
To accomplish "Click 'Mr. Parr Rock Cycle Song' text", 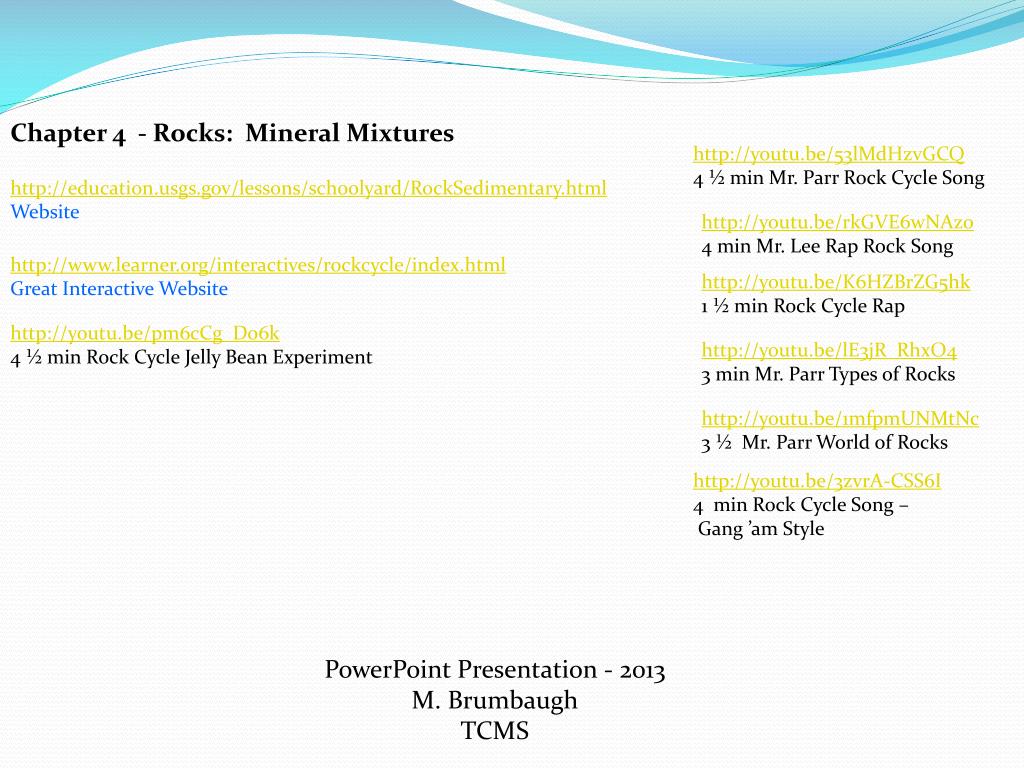I will point(877,178).
